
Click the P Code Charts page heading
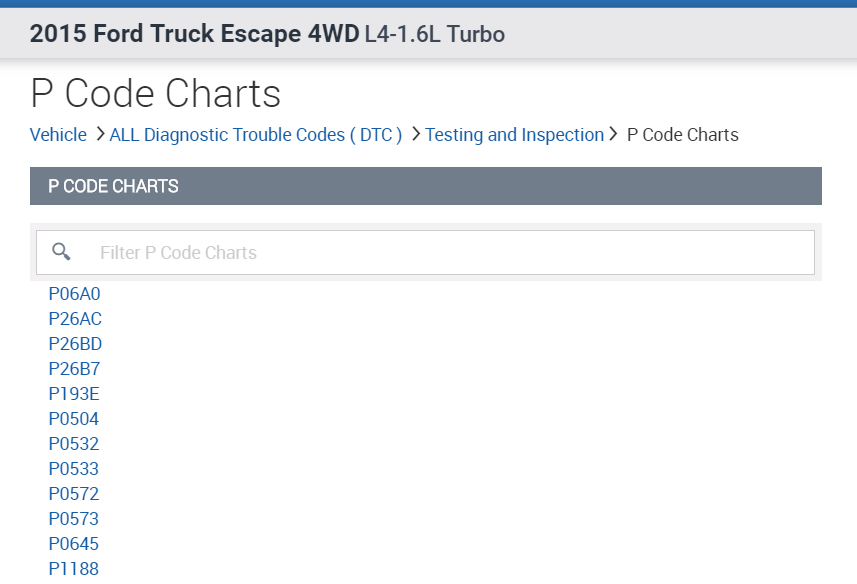point(156,94)
